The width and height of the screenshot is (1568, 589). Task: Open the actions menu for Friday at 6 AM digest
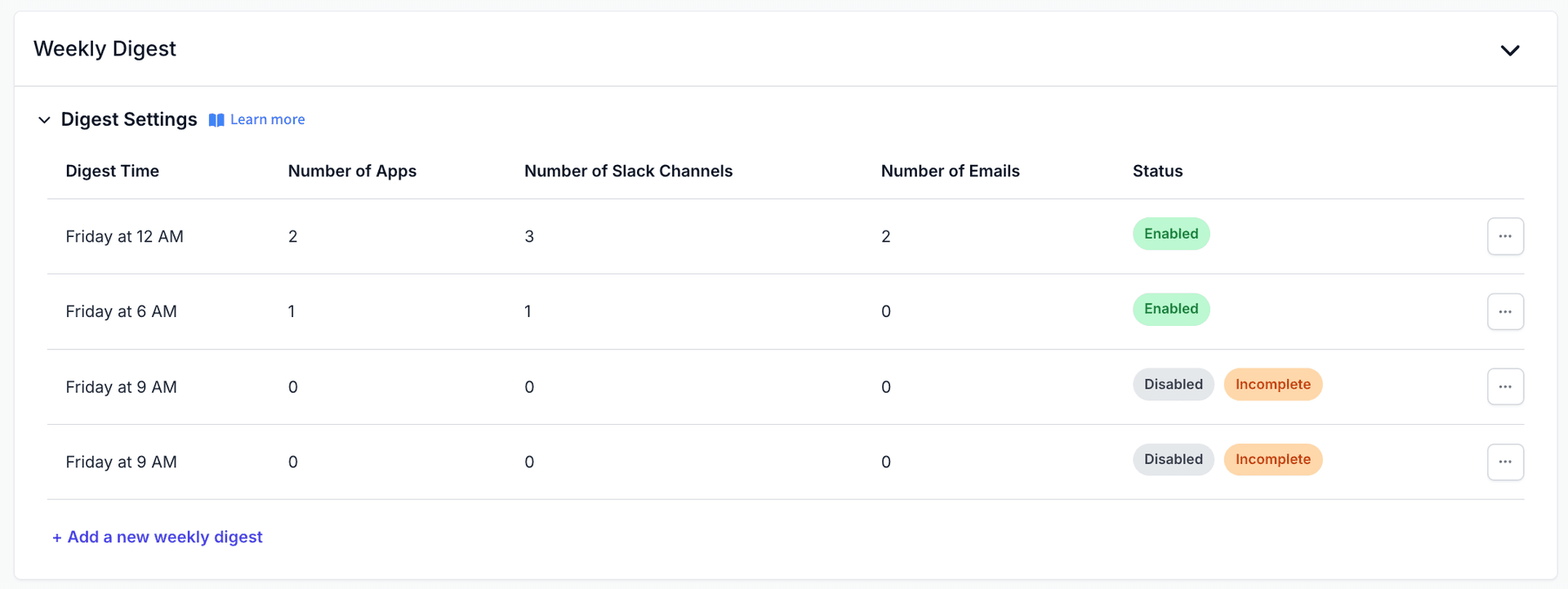[1505, 311]
